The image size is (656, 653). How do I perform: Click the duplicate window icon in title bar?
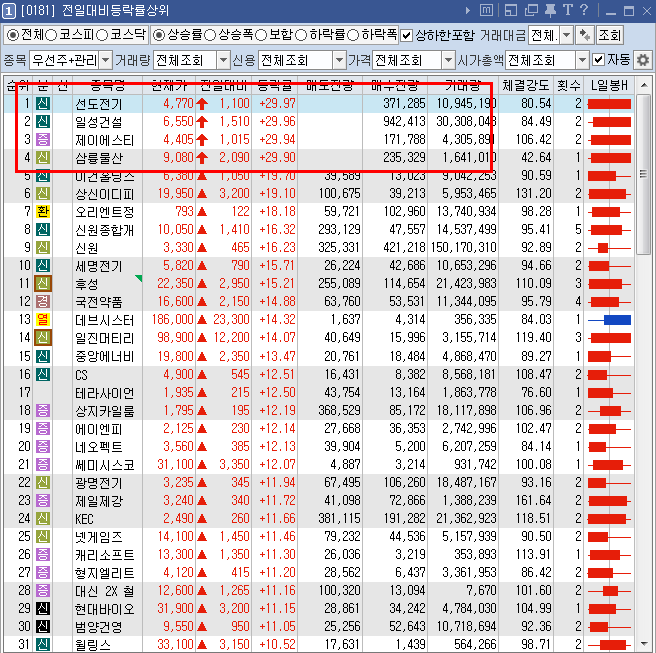tap(531, 10)
